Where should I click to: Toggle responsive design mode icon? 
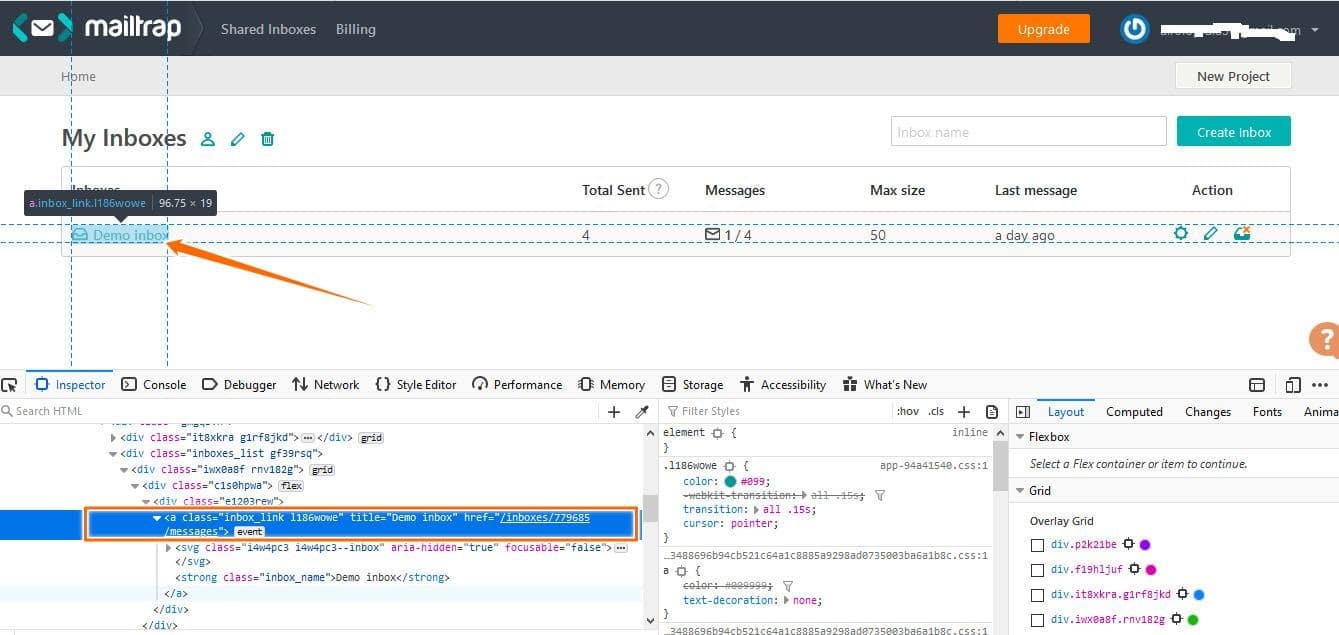pyautogui.click(x=1293, y=385)
